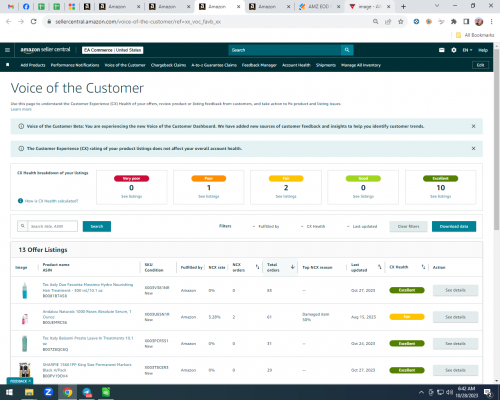Screen dimensions: 500x400
Task: Click the magnifier search button in header
Action: (x=347, y=50)
